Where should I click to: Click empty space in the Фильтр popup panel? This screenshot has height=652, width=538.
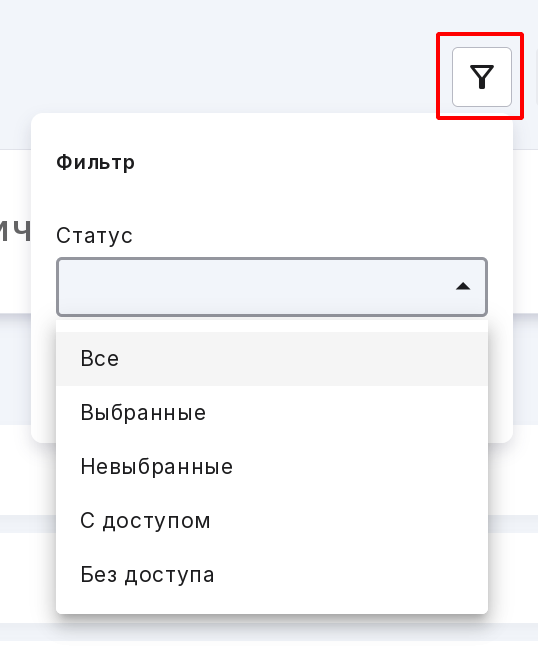291,191
